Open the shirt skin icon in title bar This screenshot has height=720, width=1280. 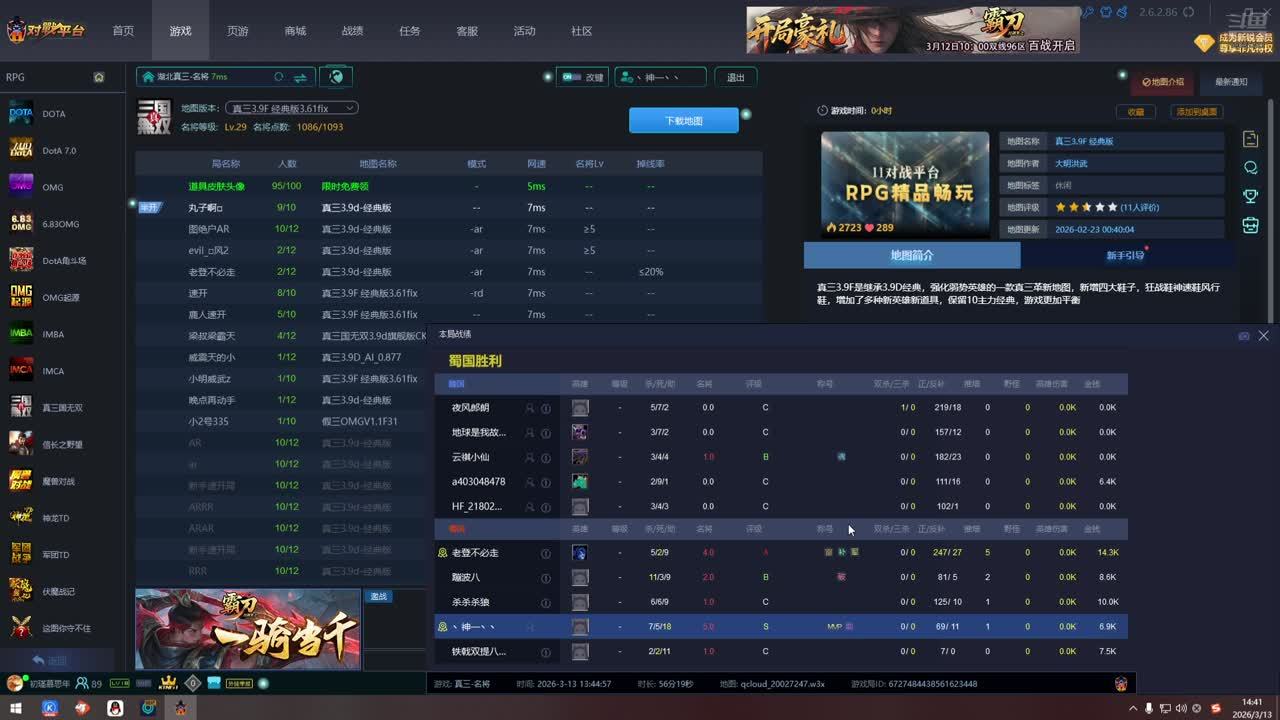pyautogui.click(x=1106, y=12)
